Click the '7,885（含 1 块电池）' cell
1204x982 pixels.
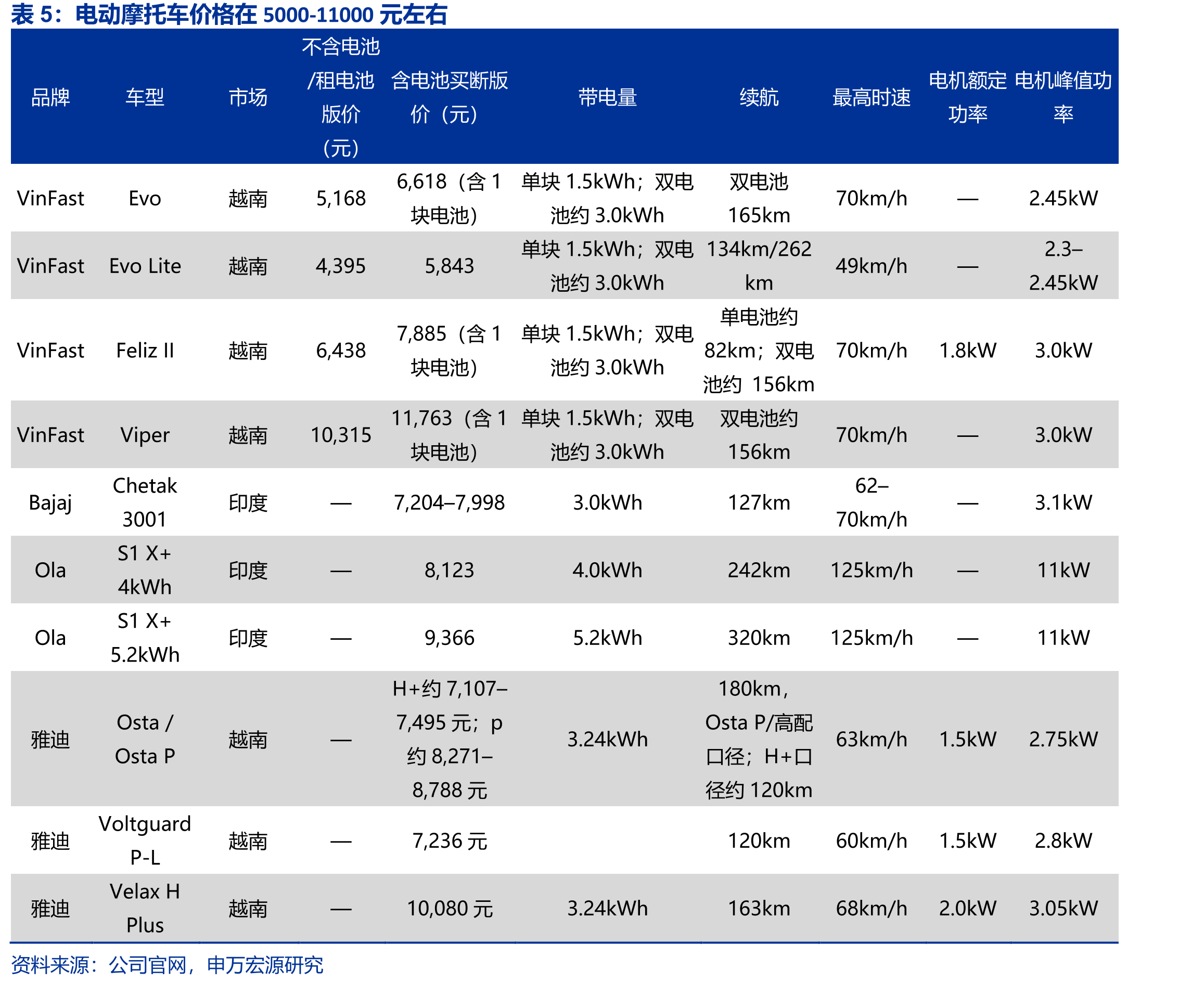point(449,351)
